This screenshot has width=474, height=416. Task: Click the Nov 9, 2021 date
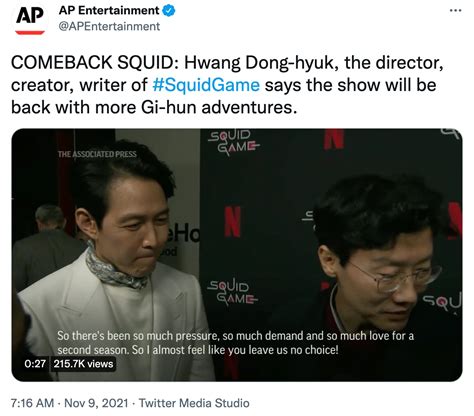coord(96,403)
